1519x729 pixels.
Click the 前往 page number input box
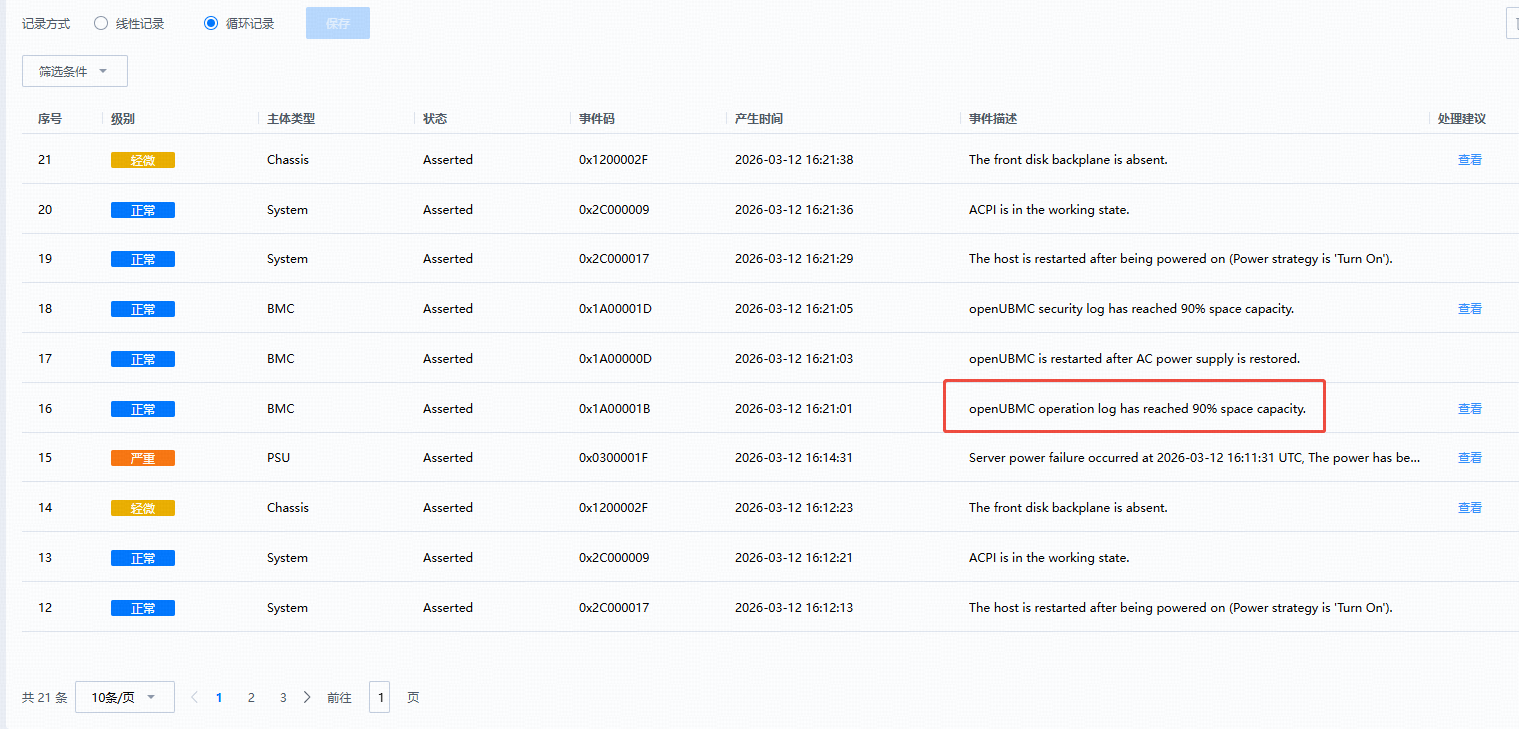(x=379, y=697)
